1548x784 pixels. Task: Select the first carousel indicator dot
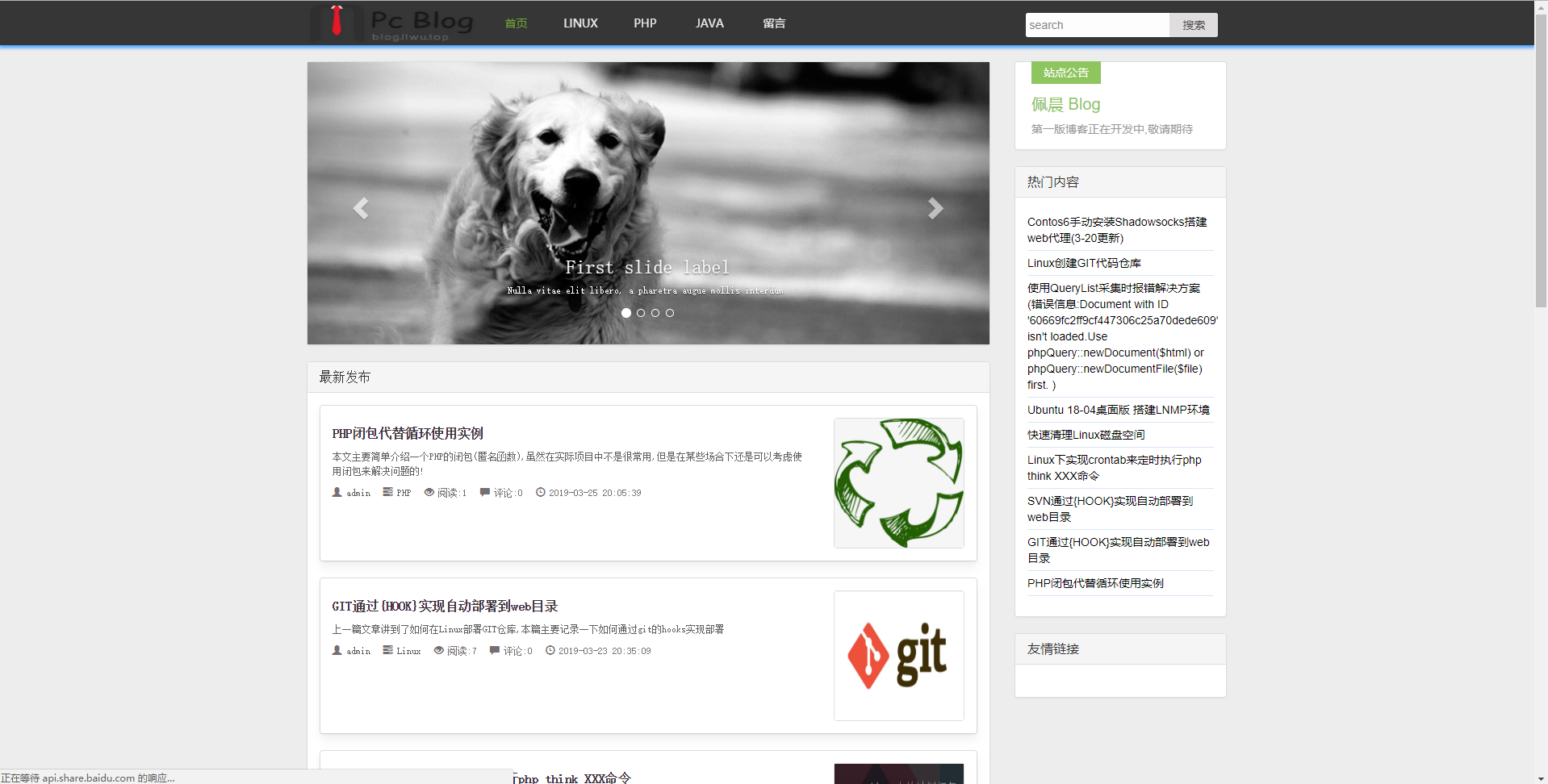click(x=626, y=313)
